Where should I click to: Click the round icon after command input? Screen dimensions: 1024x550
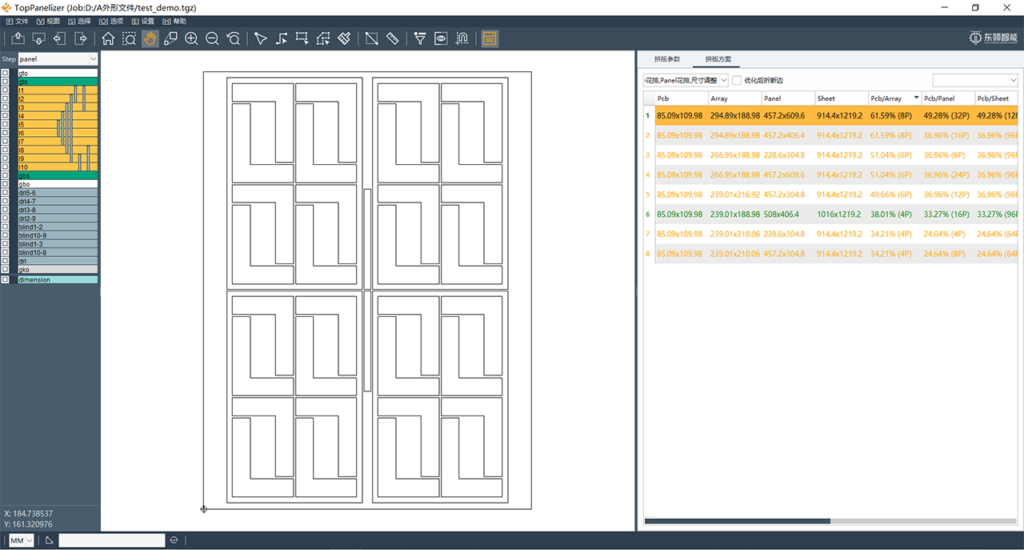point(174,540)
